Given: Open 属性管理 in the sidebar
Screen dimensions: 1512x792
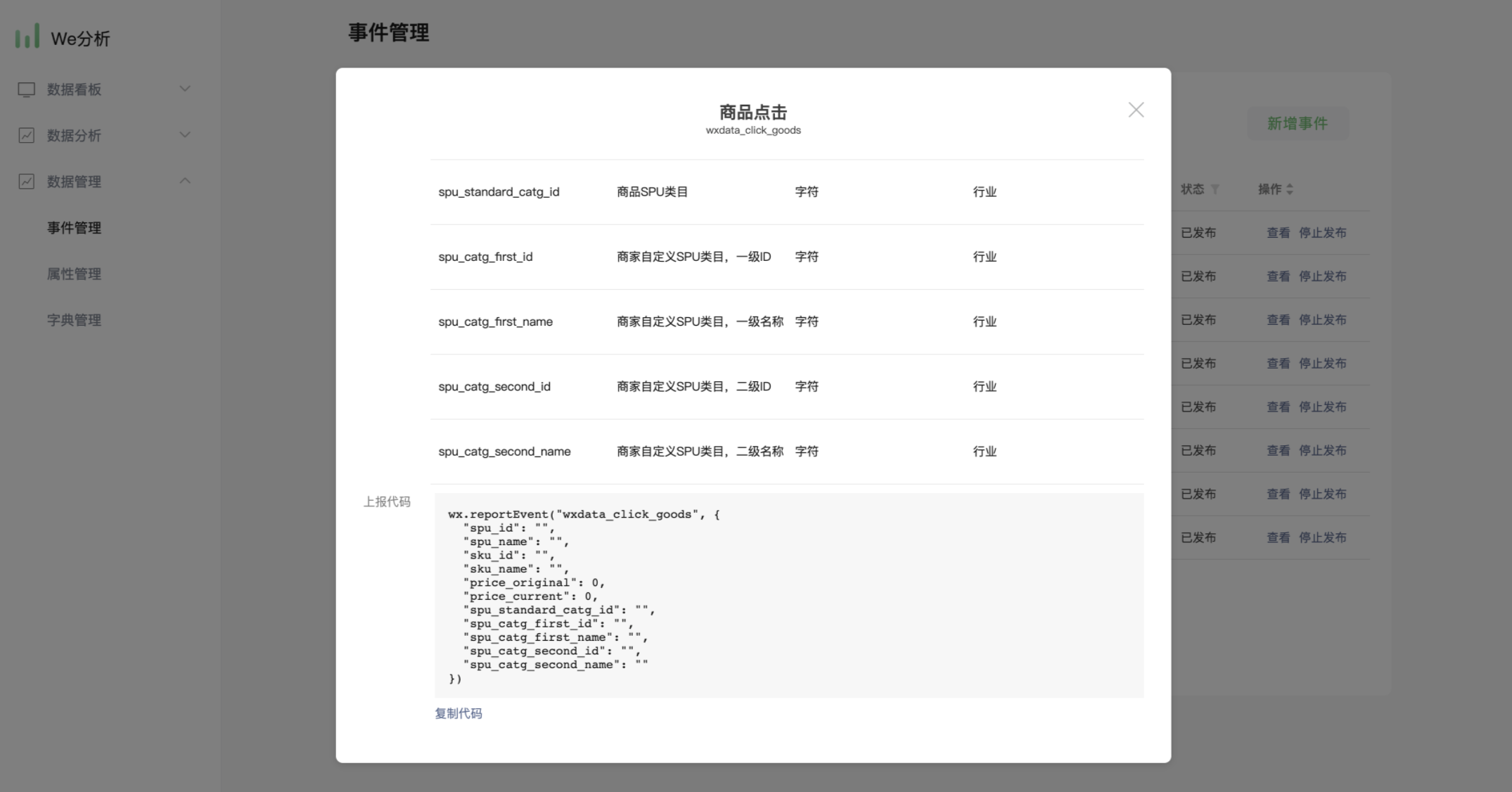Looking at the screenshot, I should coord(74,274).
